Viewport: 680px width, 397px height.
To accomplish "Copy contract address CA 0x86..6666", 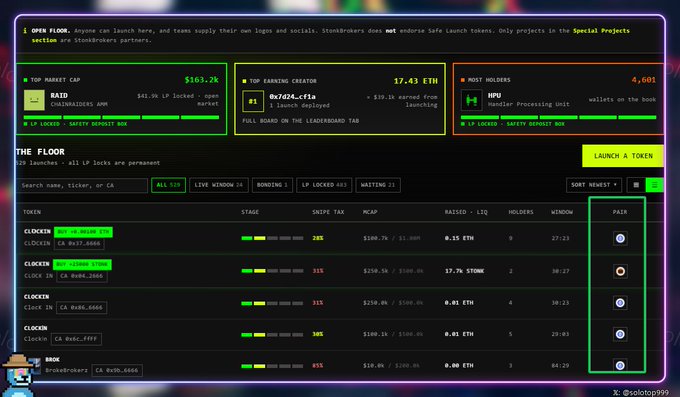I will [81, 308].
